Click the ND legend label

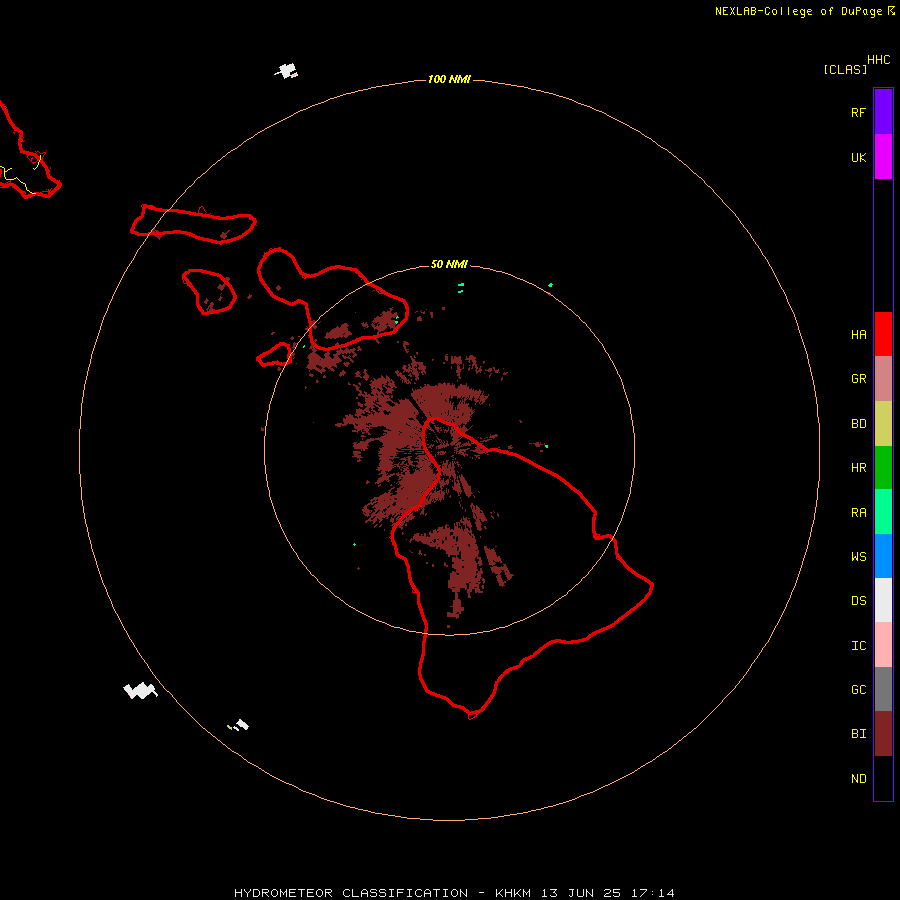[x=858, y=779]
